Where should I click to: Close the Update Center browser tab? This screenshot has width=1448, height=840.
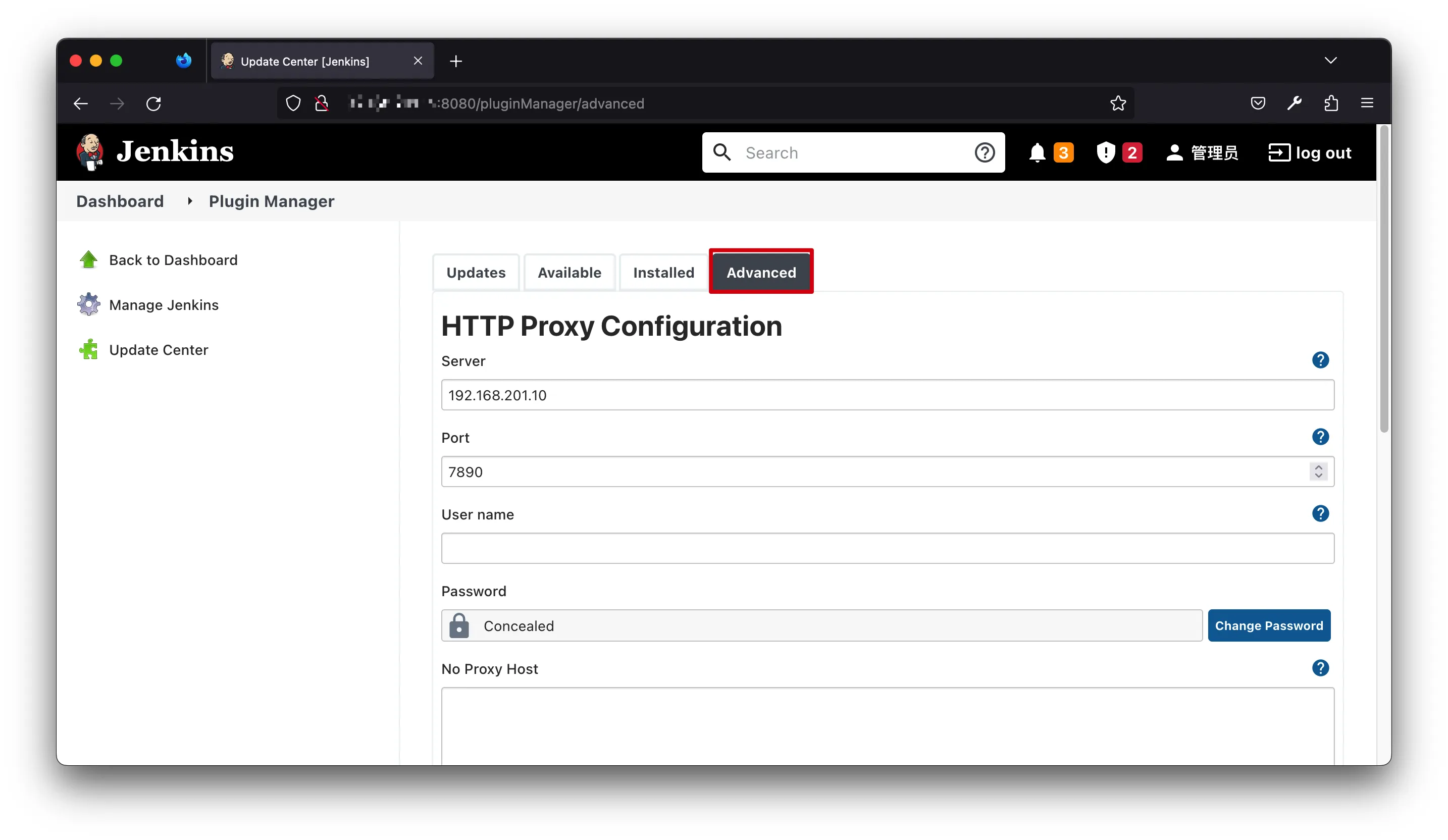click(x=418, y=61)
